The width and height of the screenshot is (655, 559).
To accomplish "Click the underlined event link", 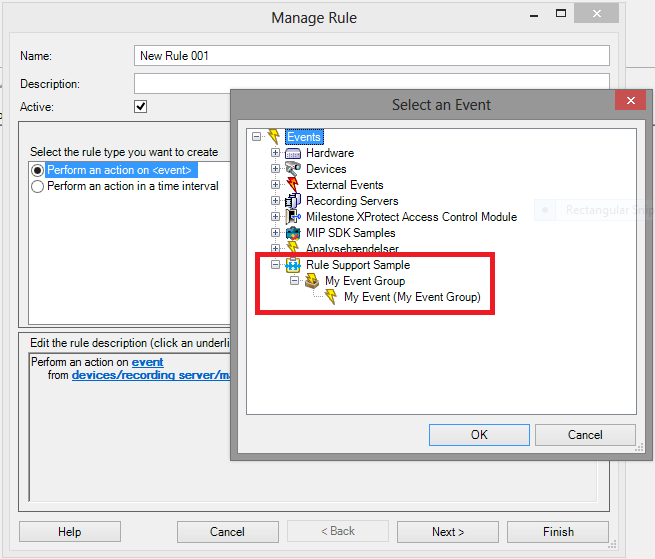I will point(147,362).
